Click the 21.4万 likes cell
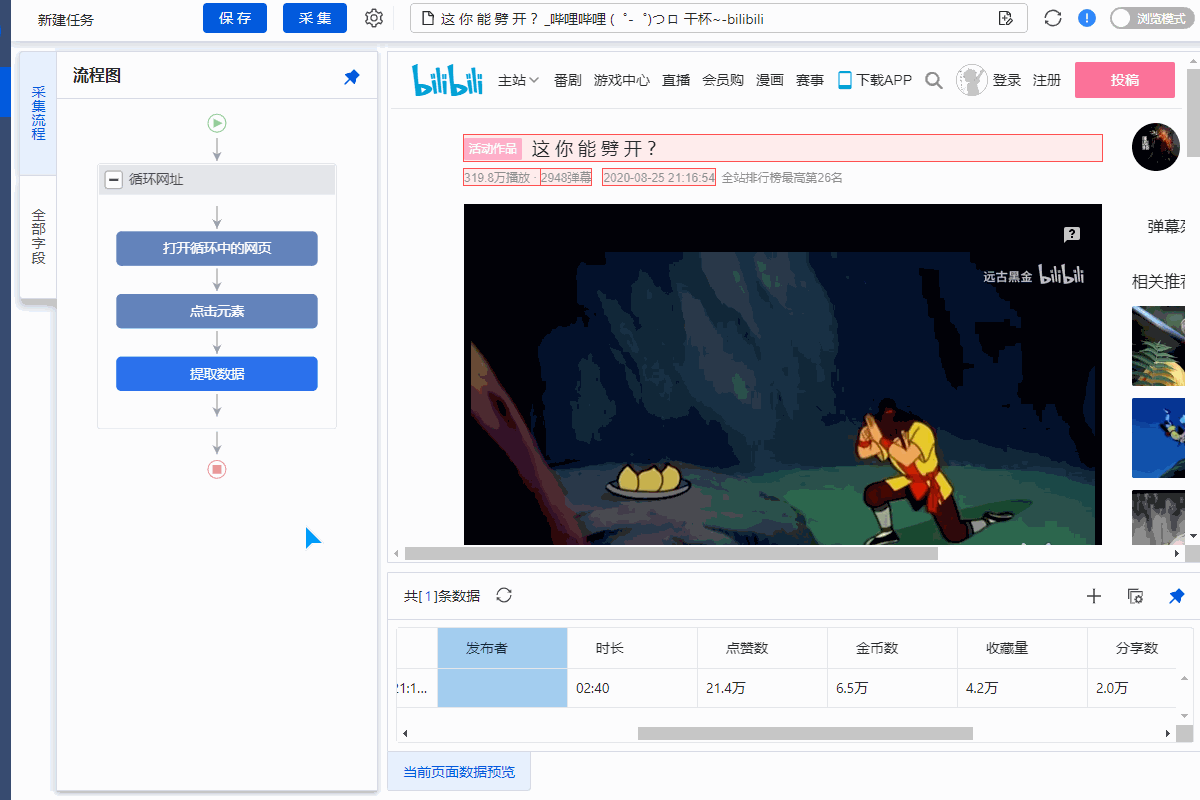Image resolution: width=1200 pixels, height=800 pixels. coord(762,688)
